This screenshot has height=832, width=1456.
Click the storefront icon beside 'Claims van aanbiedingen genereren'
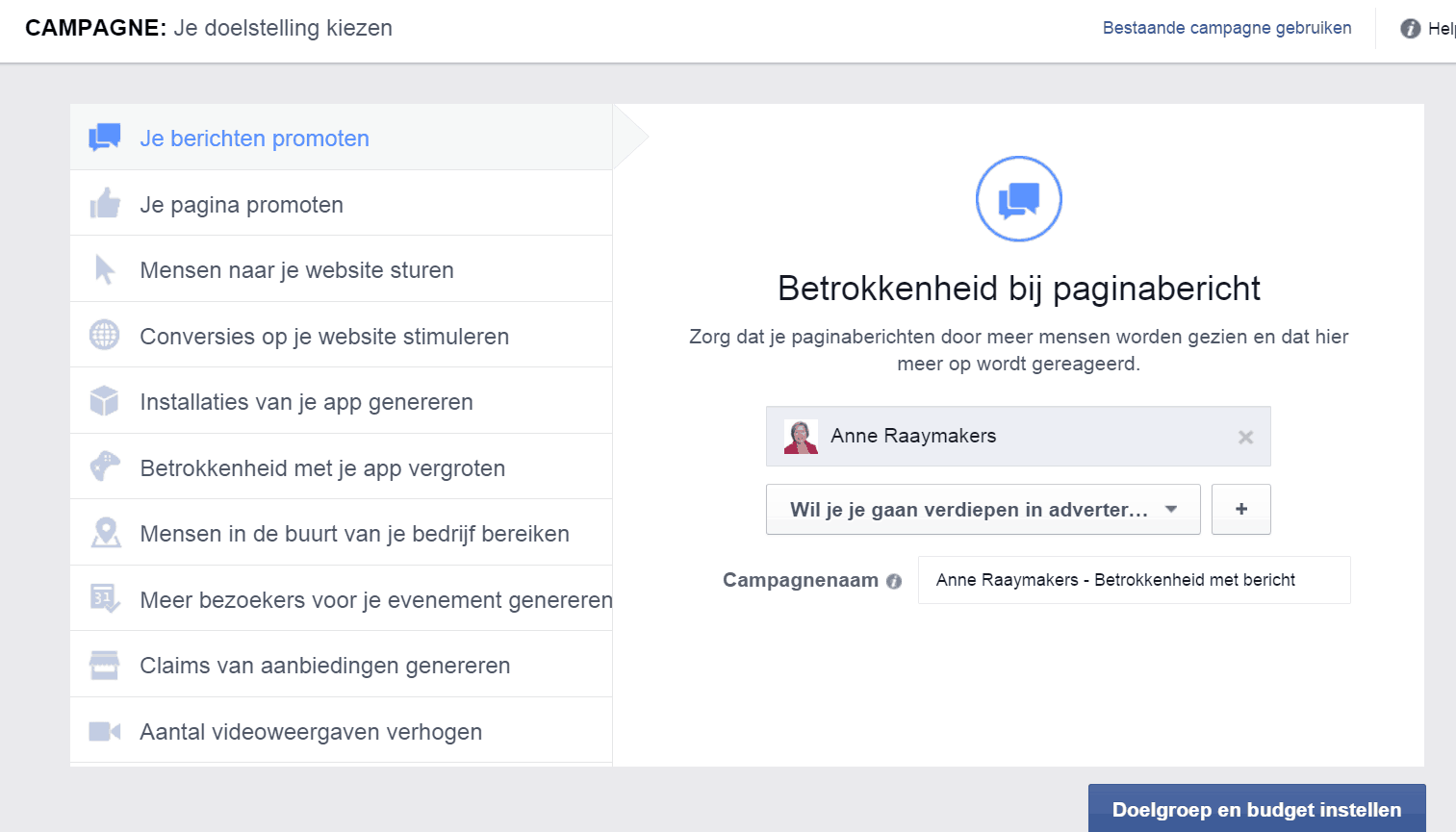(105, 665)
